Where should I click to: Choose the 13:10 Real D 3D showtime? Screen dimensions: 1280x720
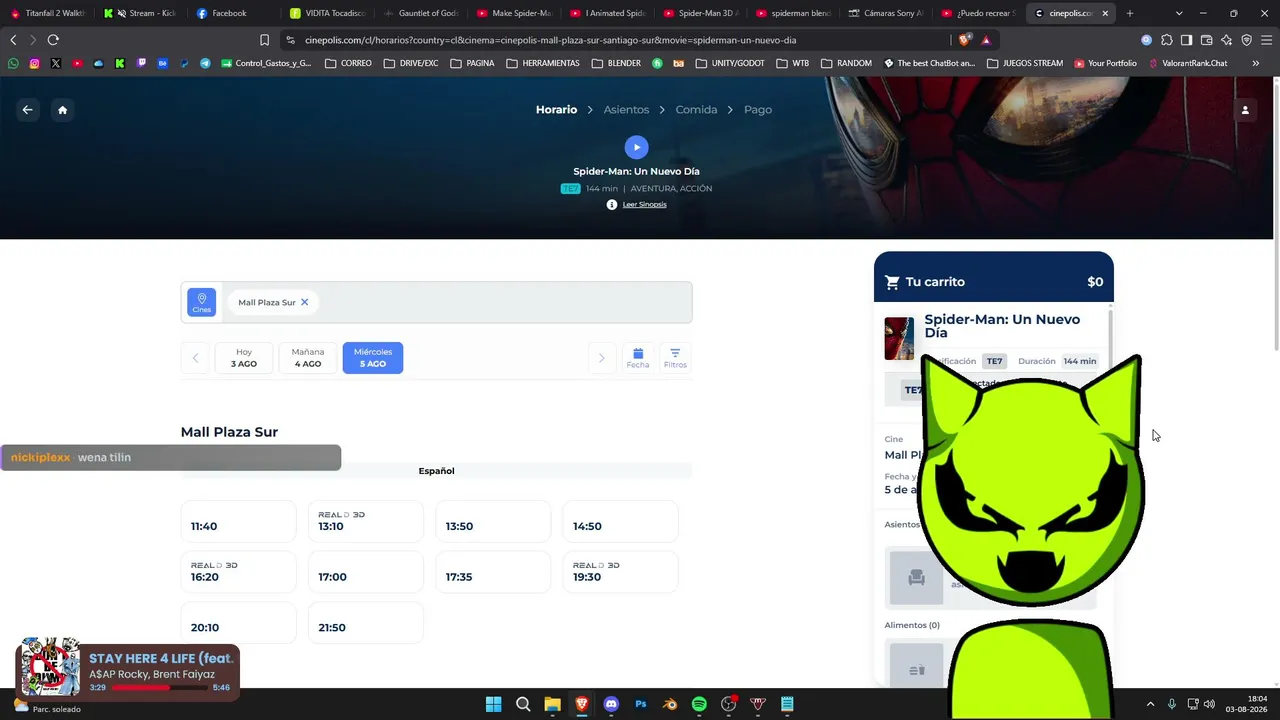click(x=365, y=522)
